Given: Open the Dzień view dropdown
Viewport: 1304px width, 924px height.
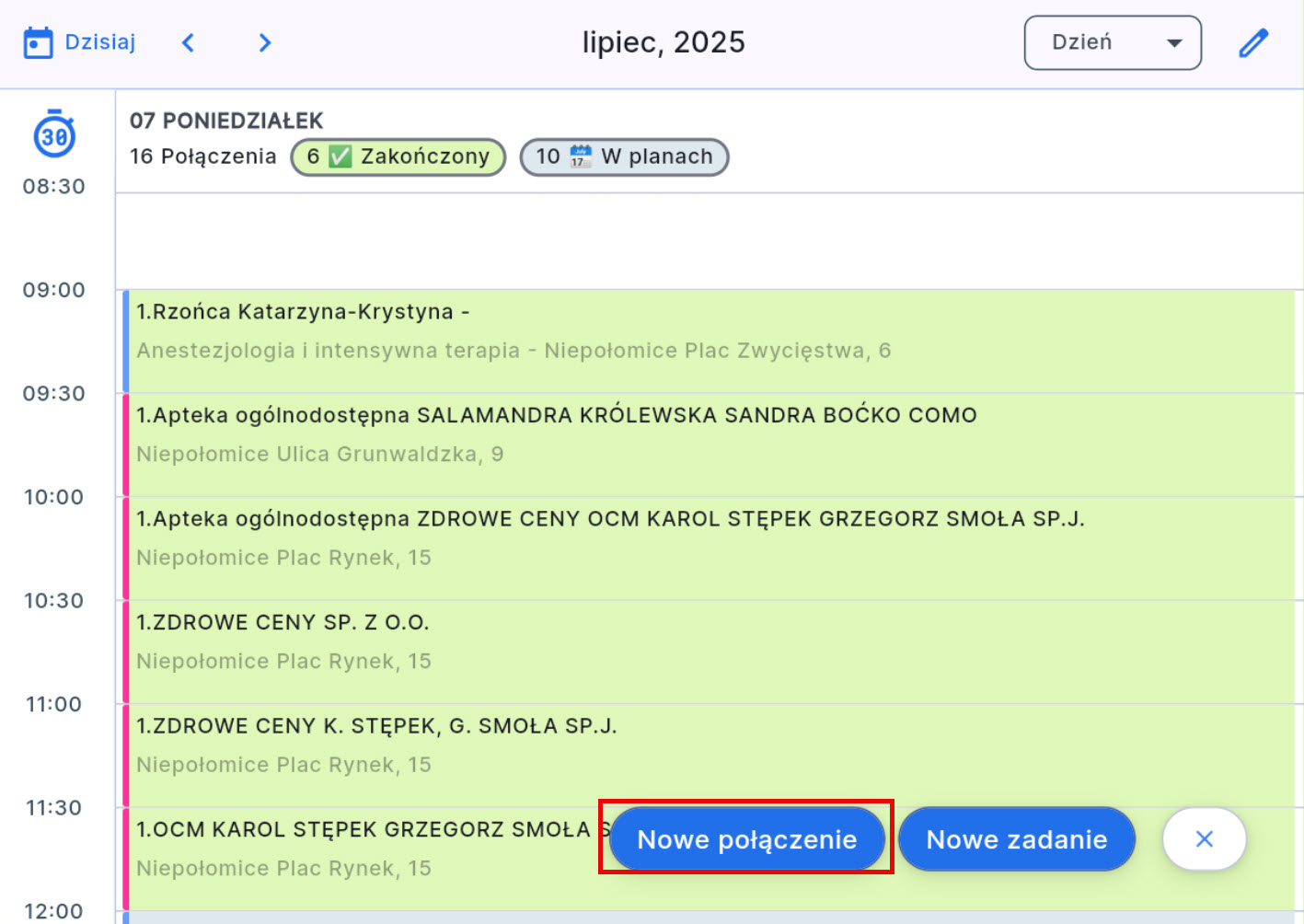Looking at the screenshot, I should pyautogui.click(x=1112, y=42).
